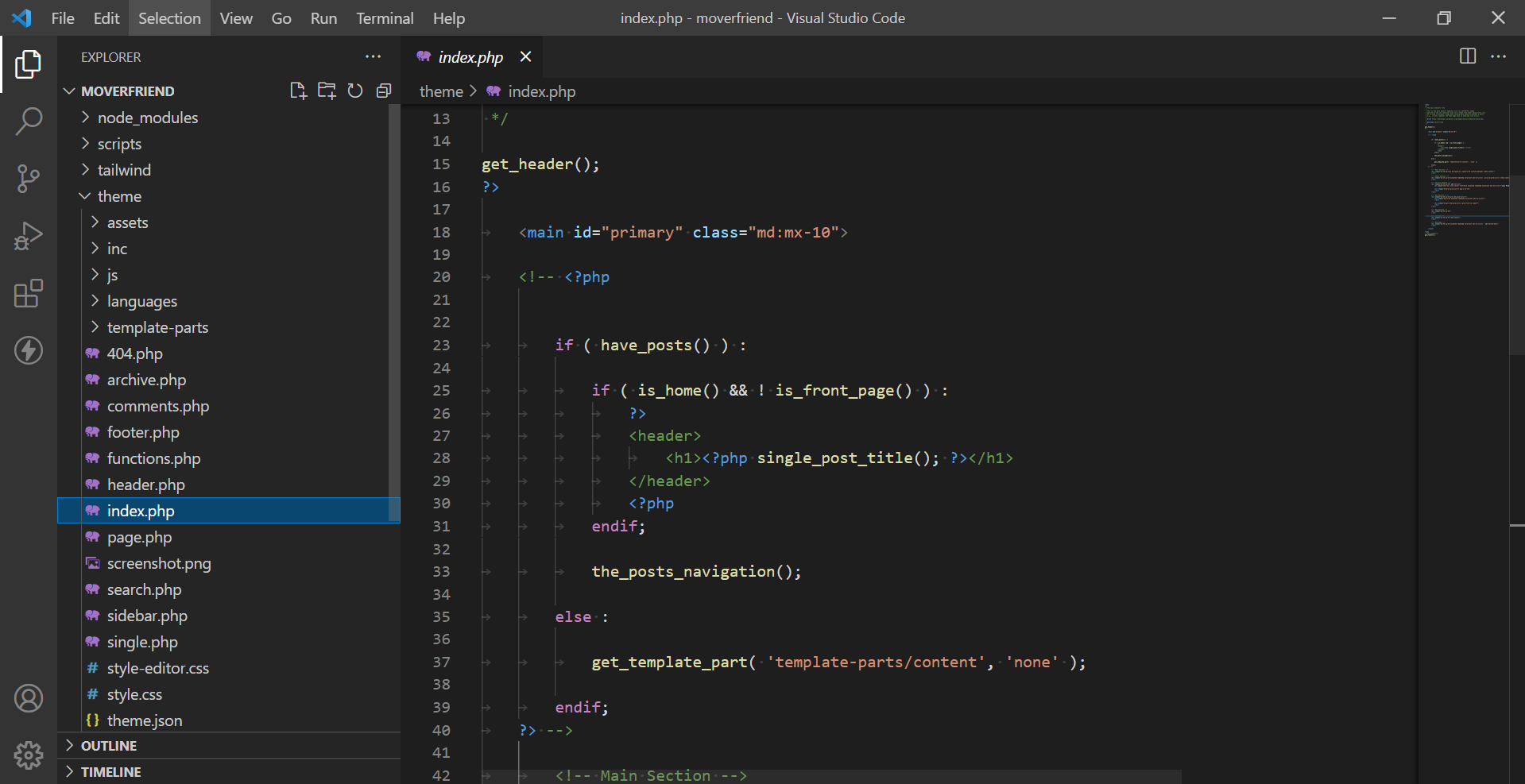Open functions.php from the file tree

(153, 458)
